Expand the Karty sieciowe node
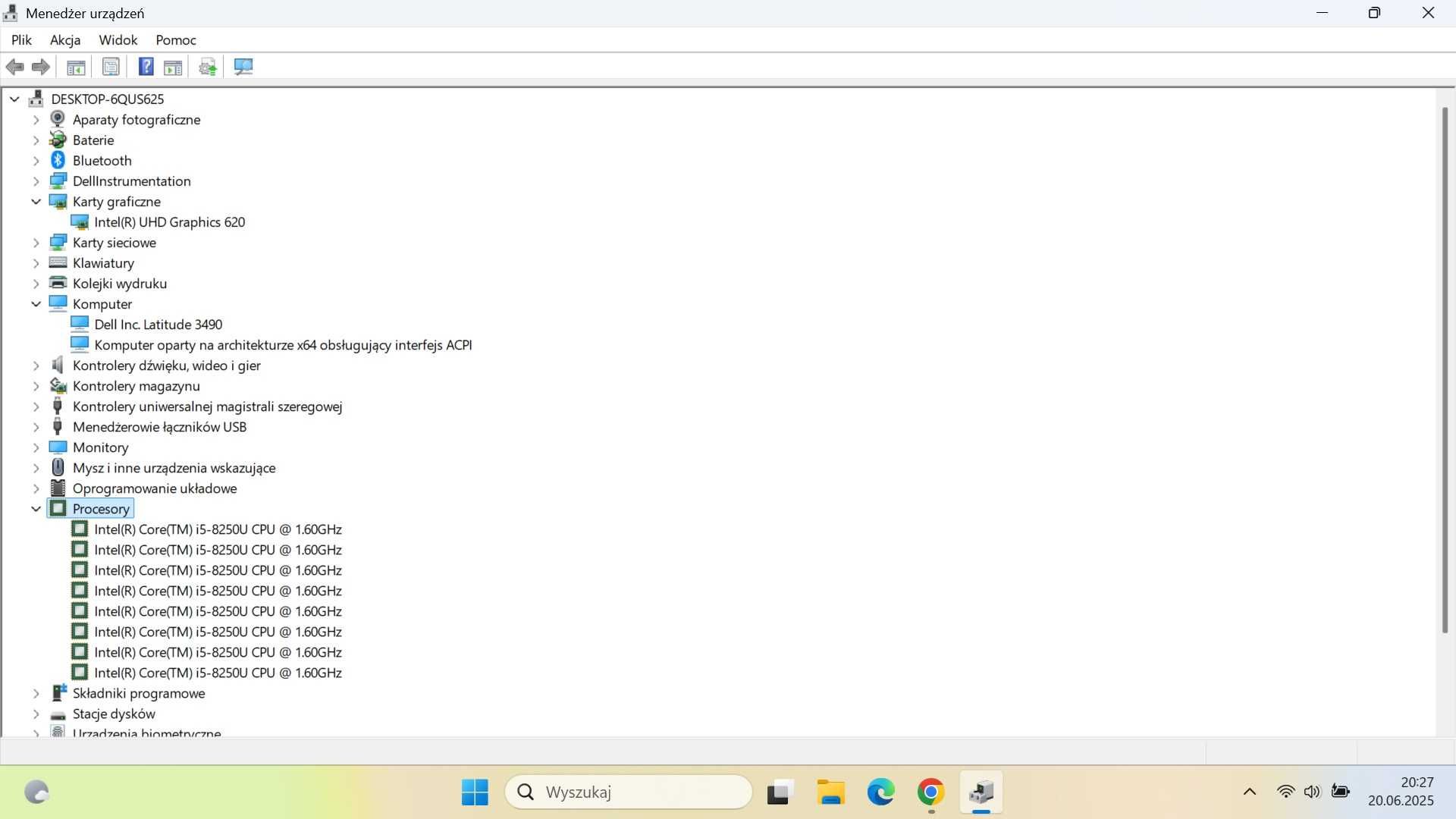The width and height of the screenshot is (1456, 819). coord(36,242)
